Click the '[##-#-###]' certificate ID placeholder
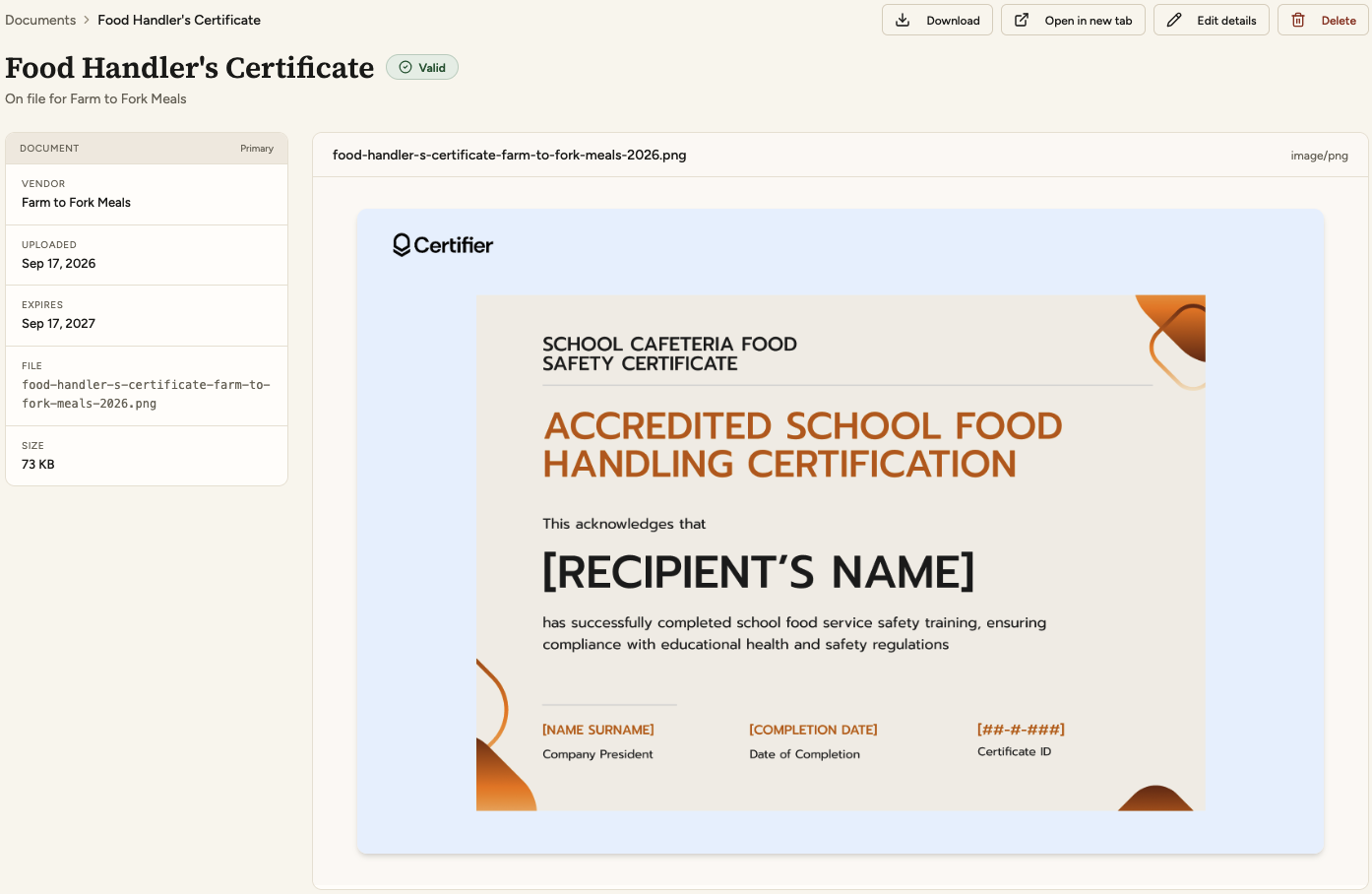Viewport: 1372px width, 894px height. pyautogui.click(x=1021, y=730)
